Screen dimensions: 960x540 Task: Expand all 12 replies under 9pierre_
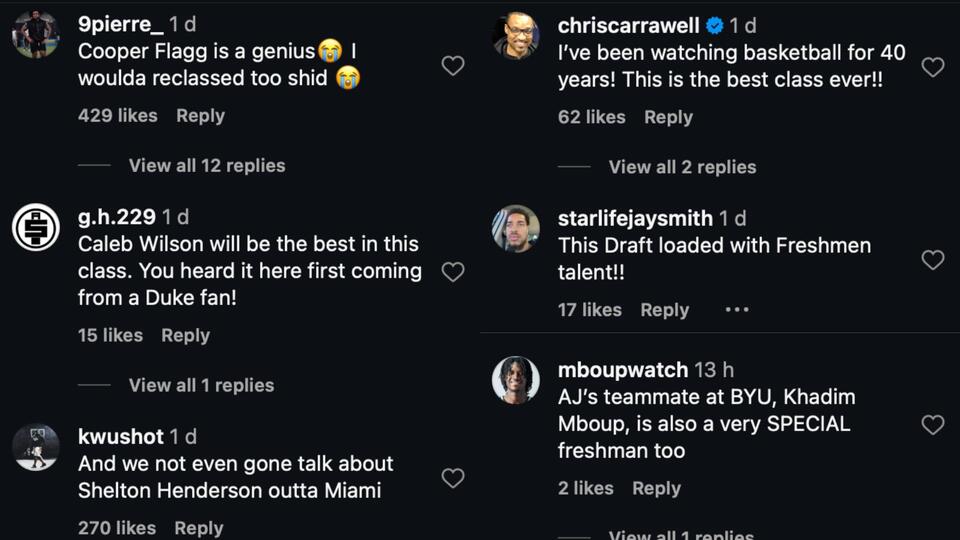(206, 166)
